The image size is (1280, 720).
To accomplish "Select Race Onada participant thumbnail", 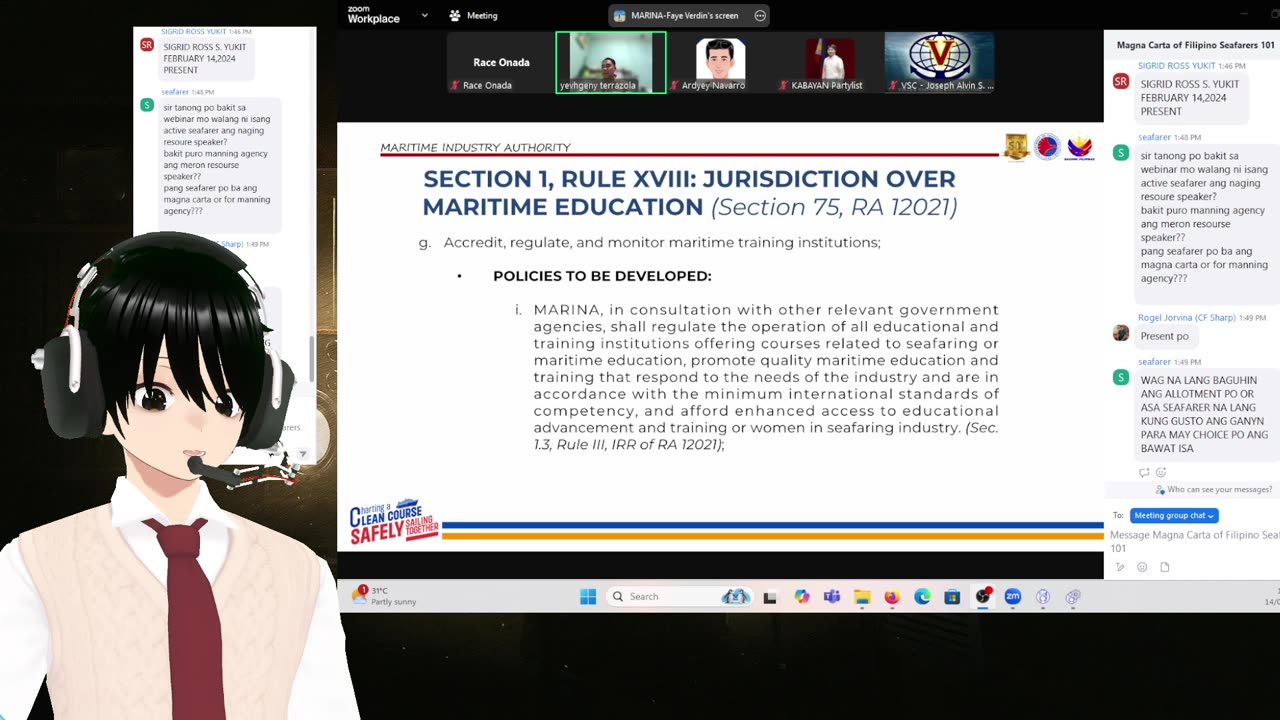I will pyautogui.click(x=500, y=62).
